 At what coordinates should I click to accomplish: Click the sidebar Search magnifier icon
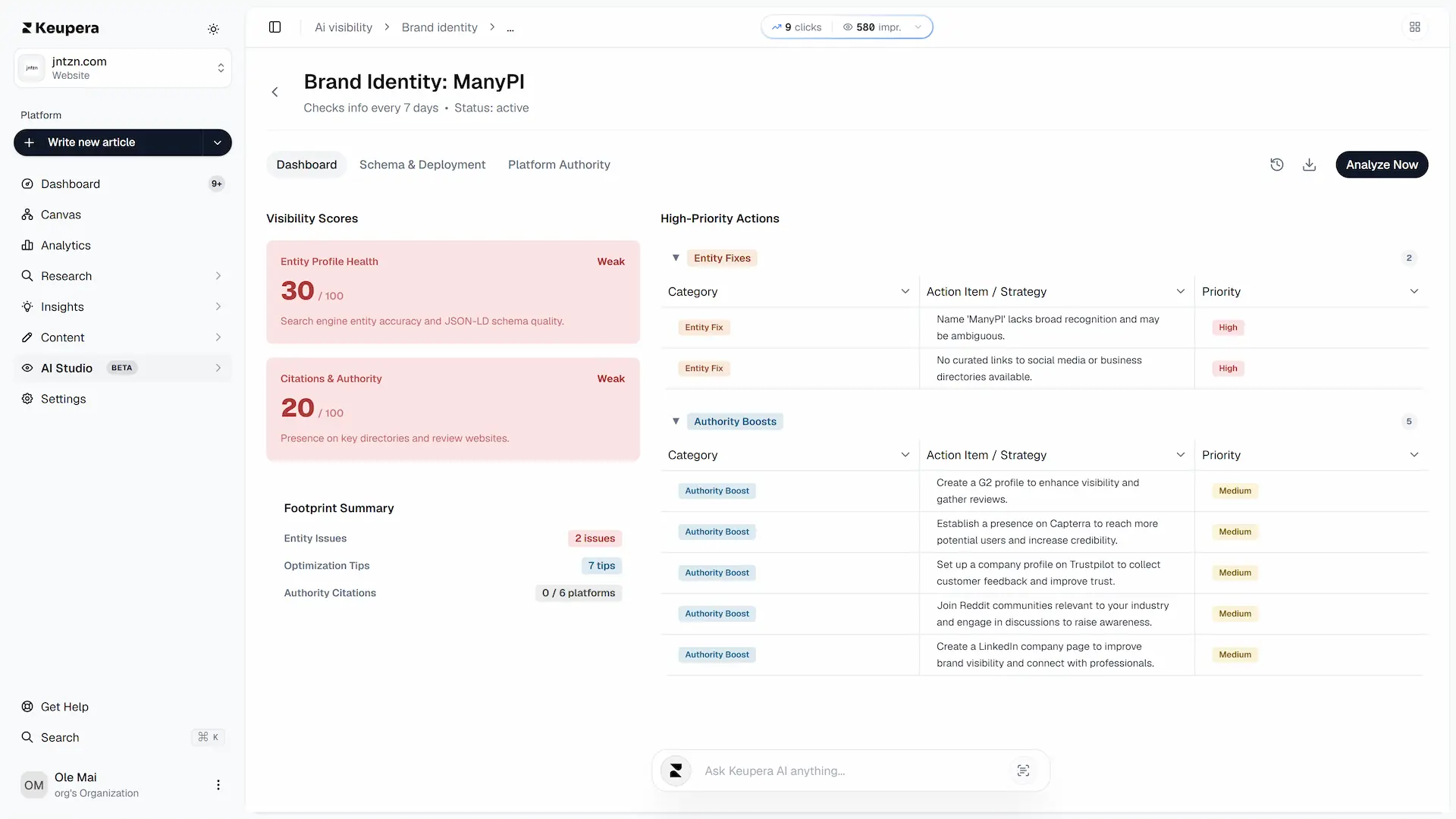(x=27, y=737)
